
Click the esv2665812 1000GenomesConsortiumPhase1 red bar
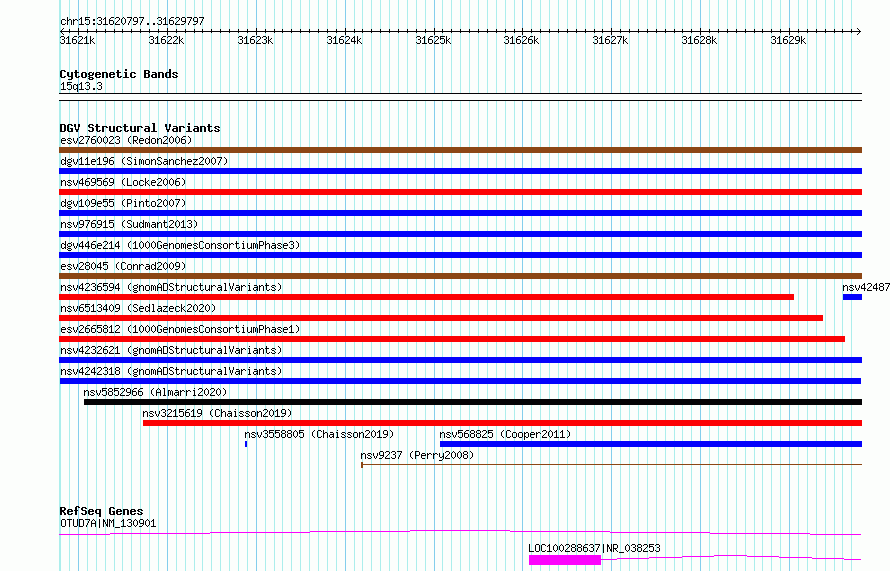pos(452,339)
